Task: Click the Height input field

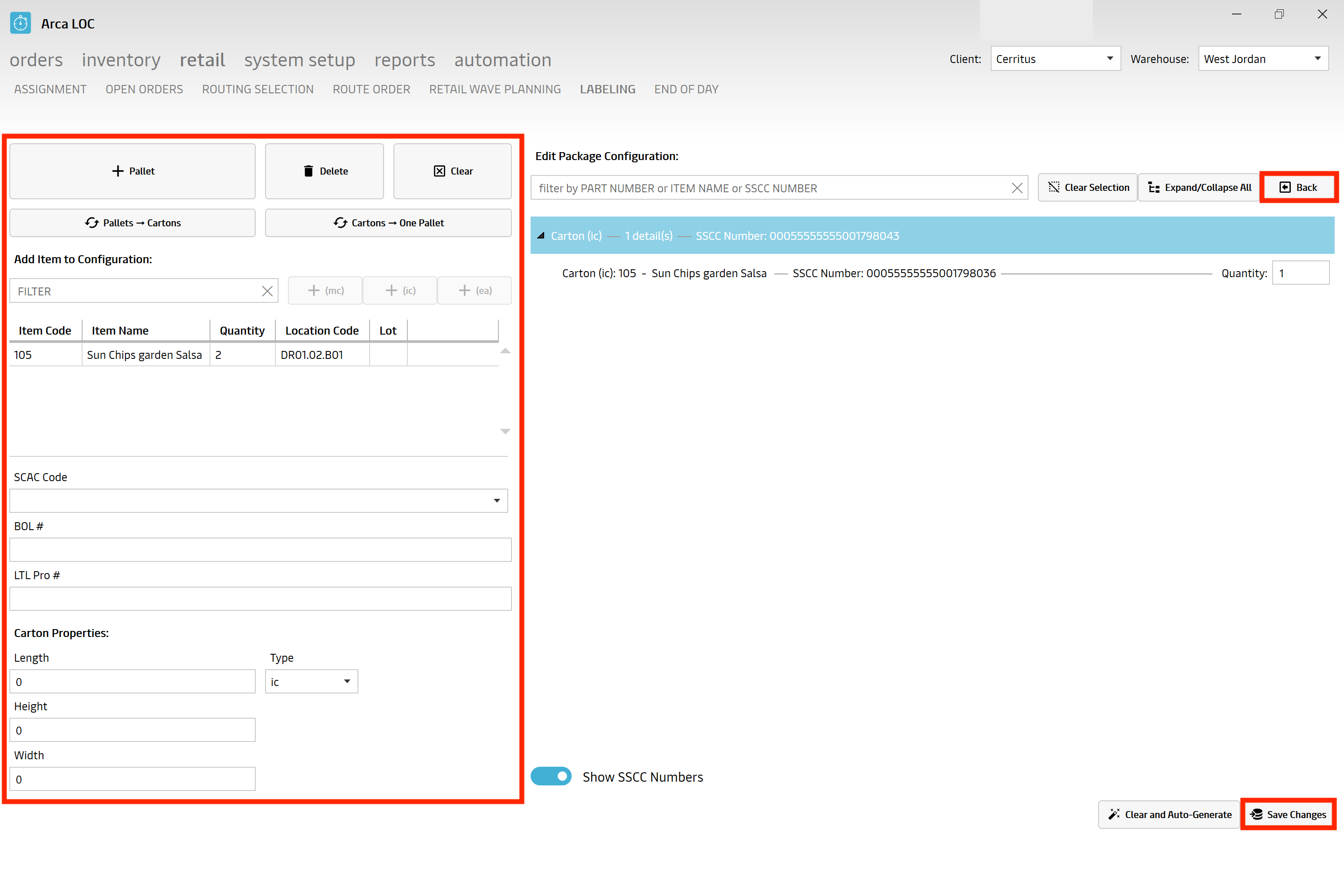Action: (133, 730)
